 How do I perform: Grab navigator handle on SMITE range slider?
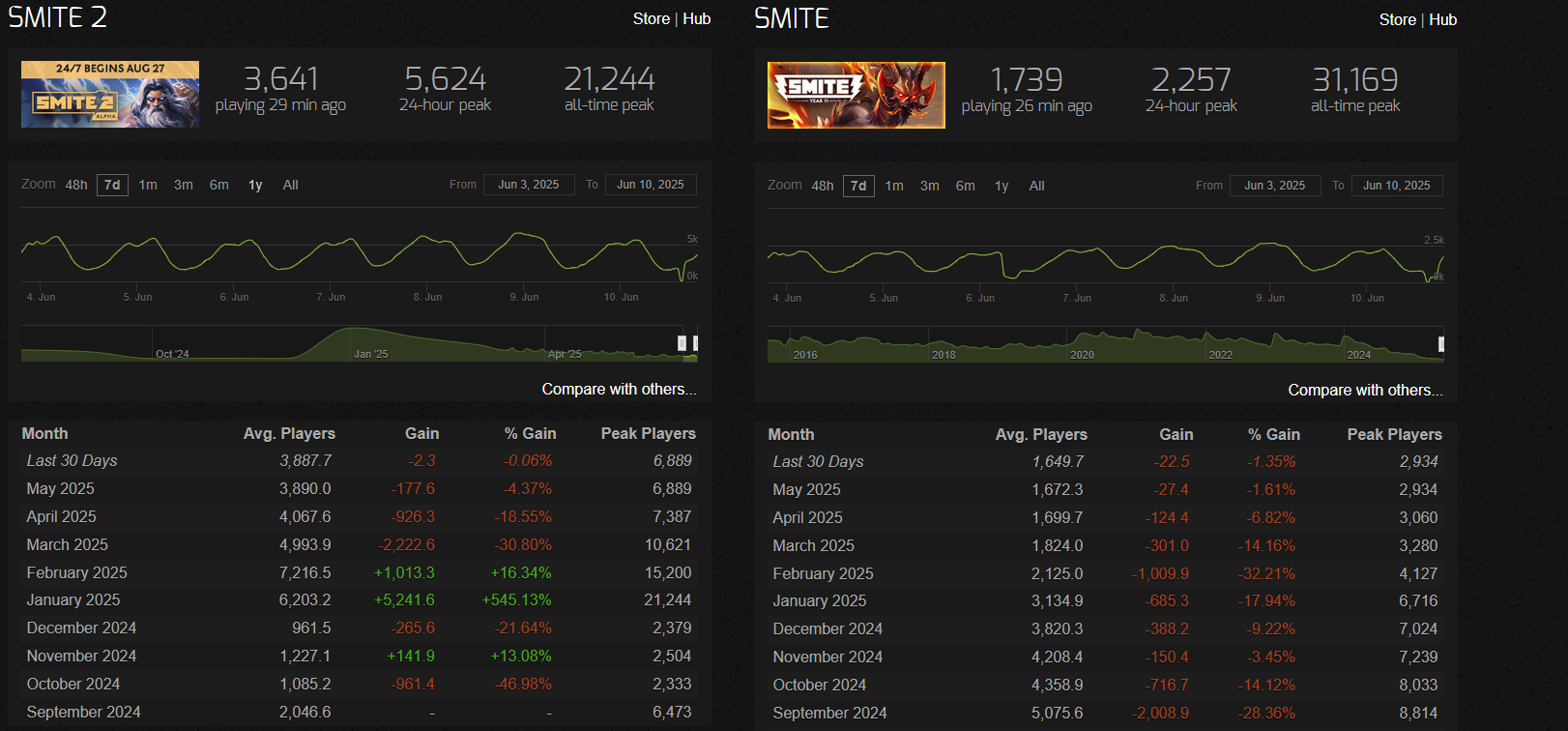click(x=1441, y=344)
